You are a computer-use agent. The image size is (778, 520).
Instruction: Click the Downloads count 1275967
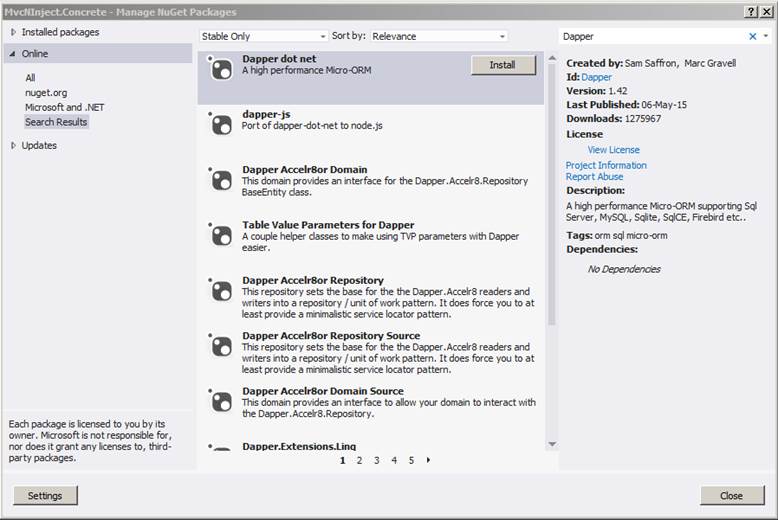coord(643,119)
